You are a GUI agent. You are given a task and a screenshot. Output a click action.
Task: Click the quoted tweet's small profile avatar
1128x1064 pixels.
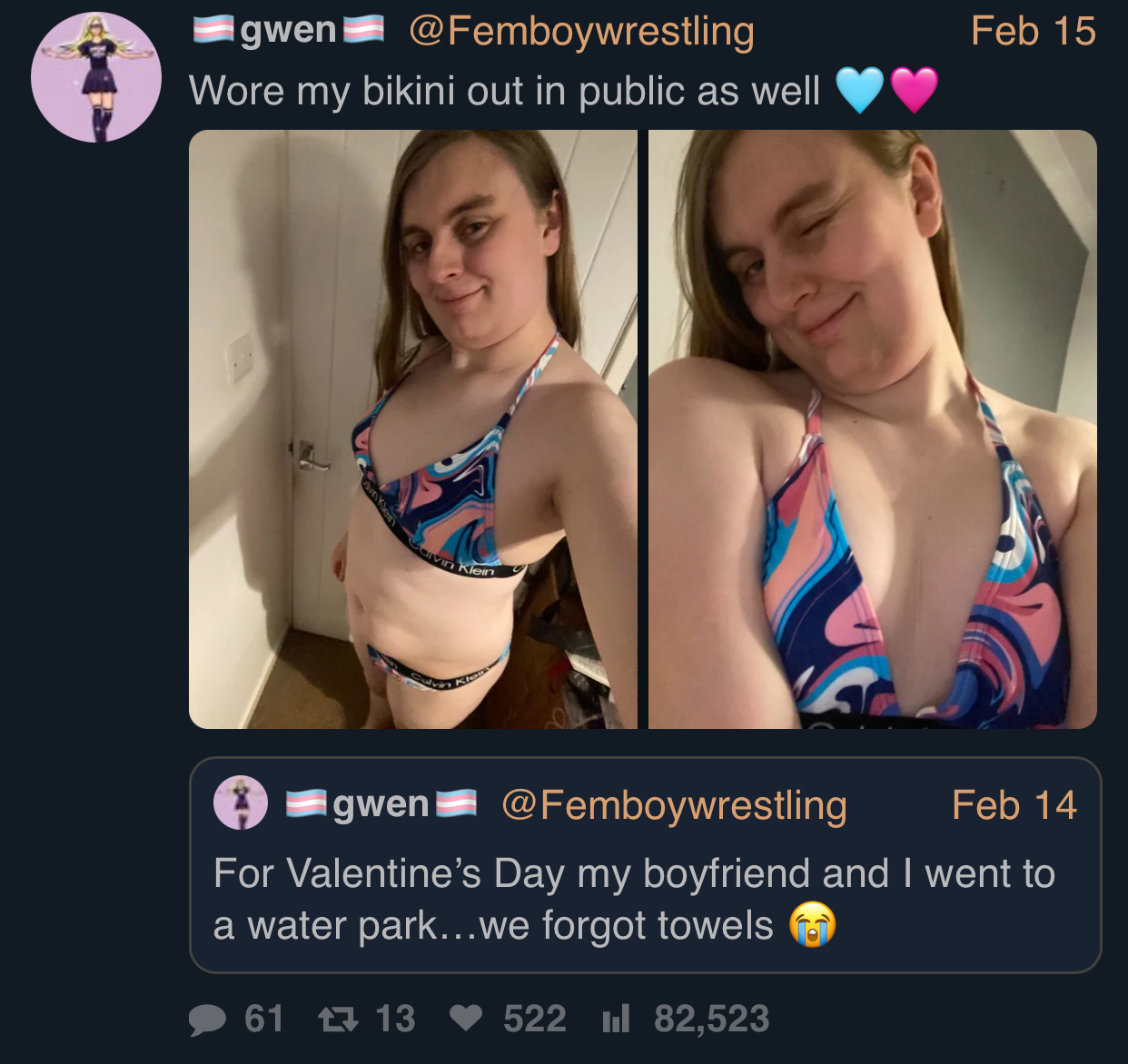[241, 803]
